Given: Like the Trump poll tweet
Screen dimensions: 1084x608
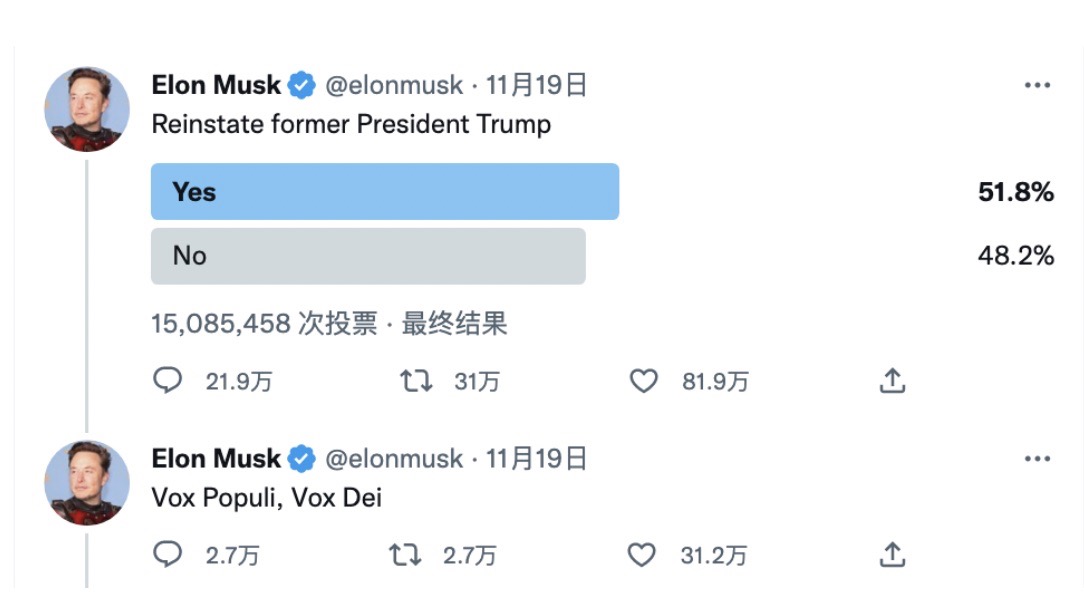Looking at the screenshot, I should click(x=644, y=381).
